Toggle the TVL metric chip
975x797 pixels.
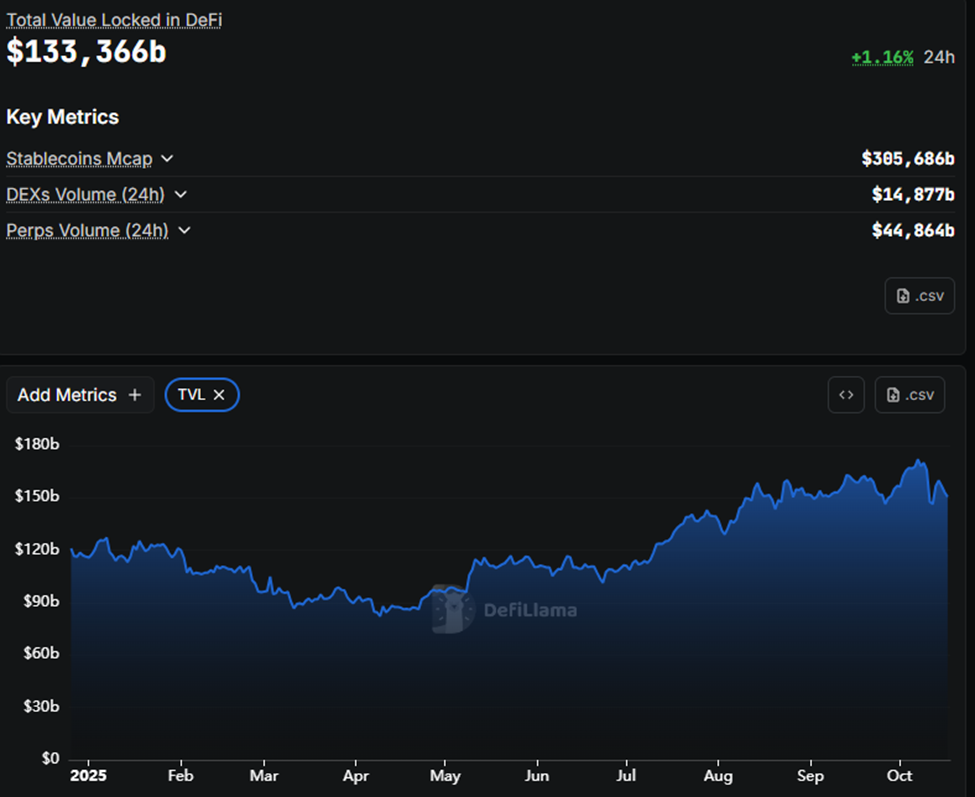pyautogui.click(x=191, y=395)
